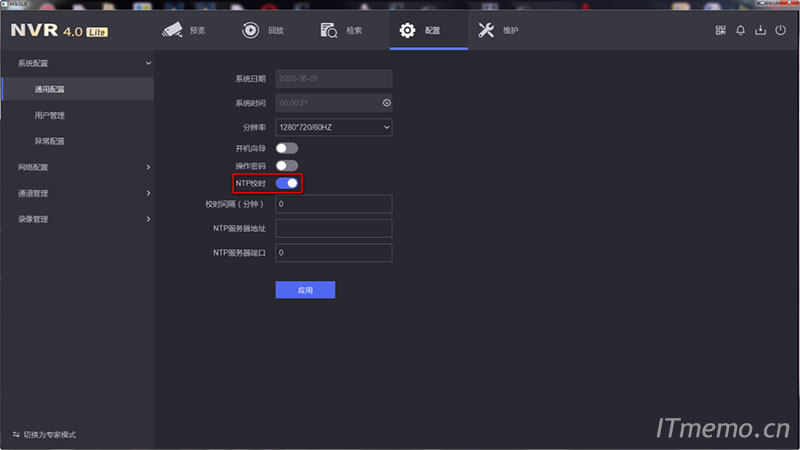Open the 分辨率 resolution dropdown

333,127
